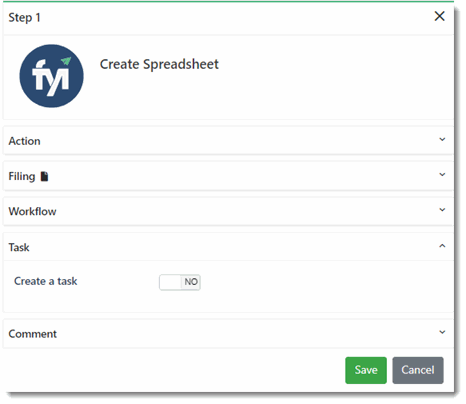Open the Comment section header
Screen dimensions: 466x404
pos(228,334)
